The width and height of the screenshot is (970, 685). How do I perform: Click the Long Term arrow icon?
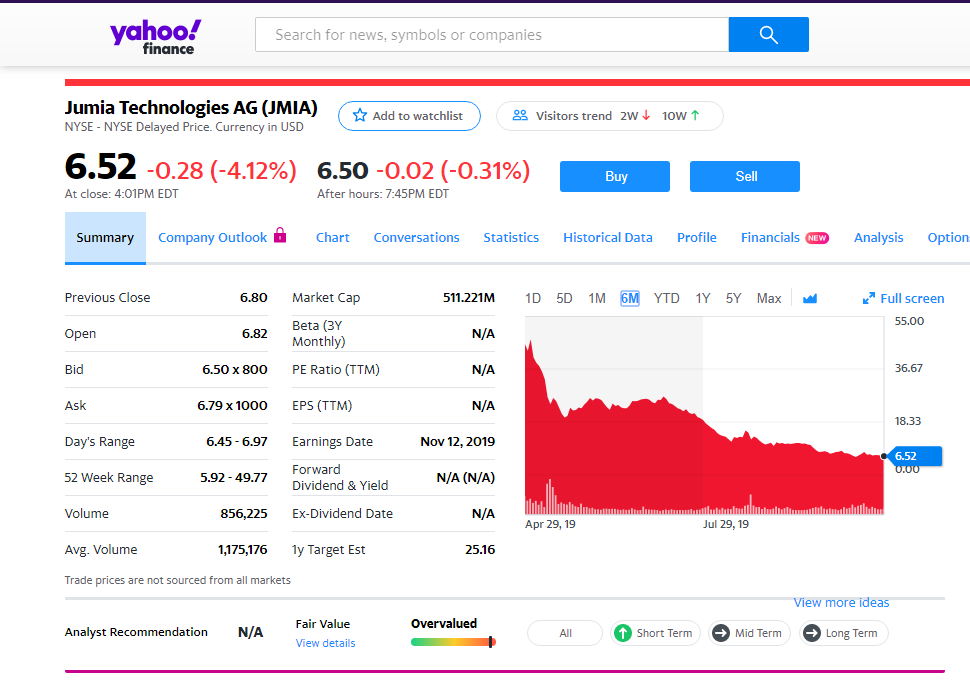811,633
